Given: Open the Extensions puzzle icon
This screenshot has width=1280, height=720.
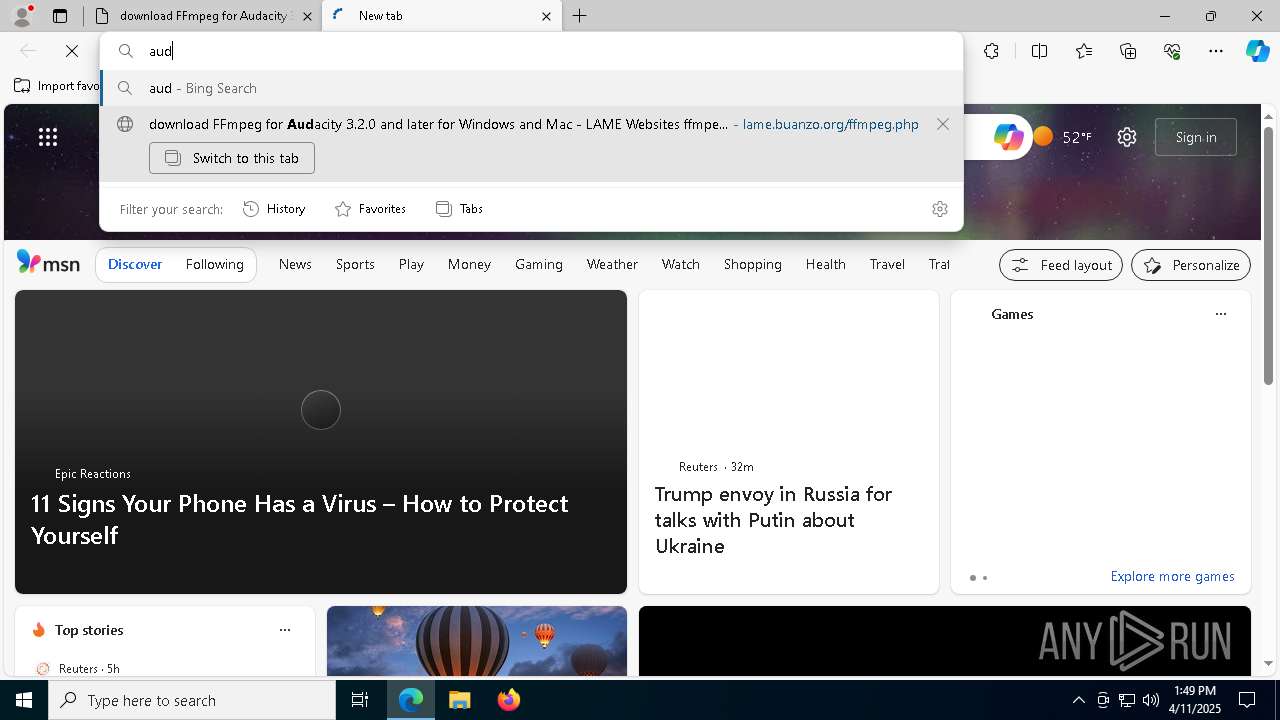Looking at the screenshot, I should pos(991,51).
